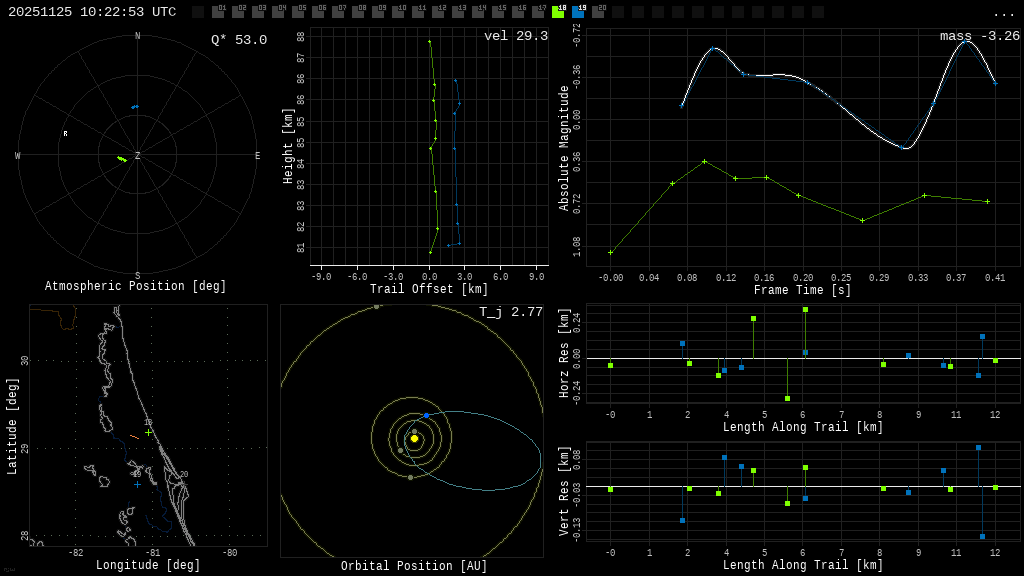The width and height of the screenshot is (1024, 576).
Task: Click the T_j 2.77 value label
Action: pyautogui.click(x=511, y=312)
